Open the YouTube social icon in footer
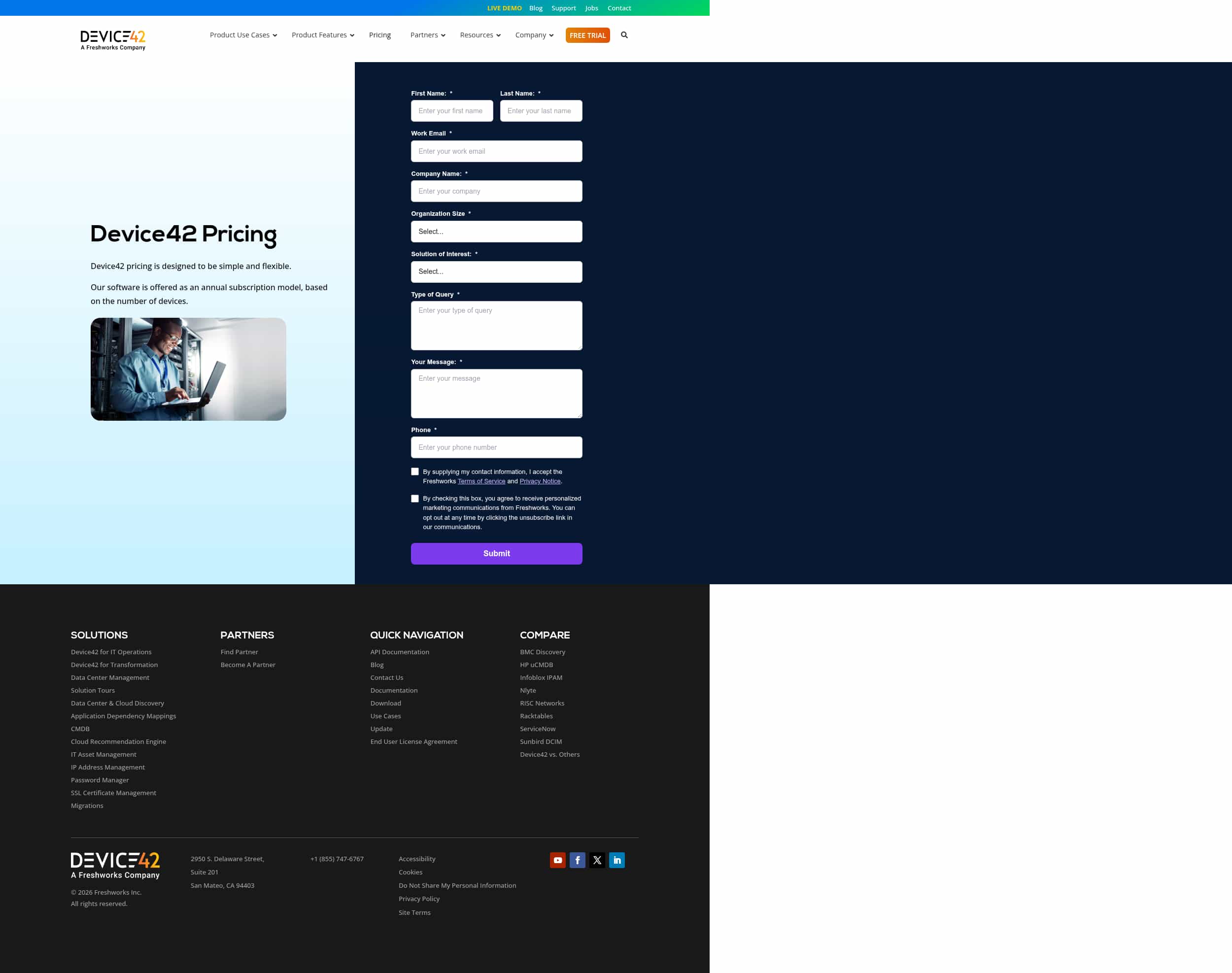This screenshot has width=1232, height=973. (x=558, y=860)
